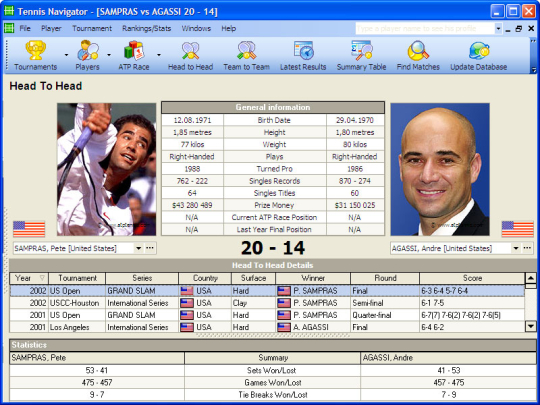The image size is (540, 405).
Task: Sort by the Score column header
Action: coord(472,278)
